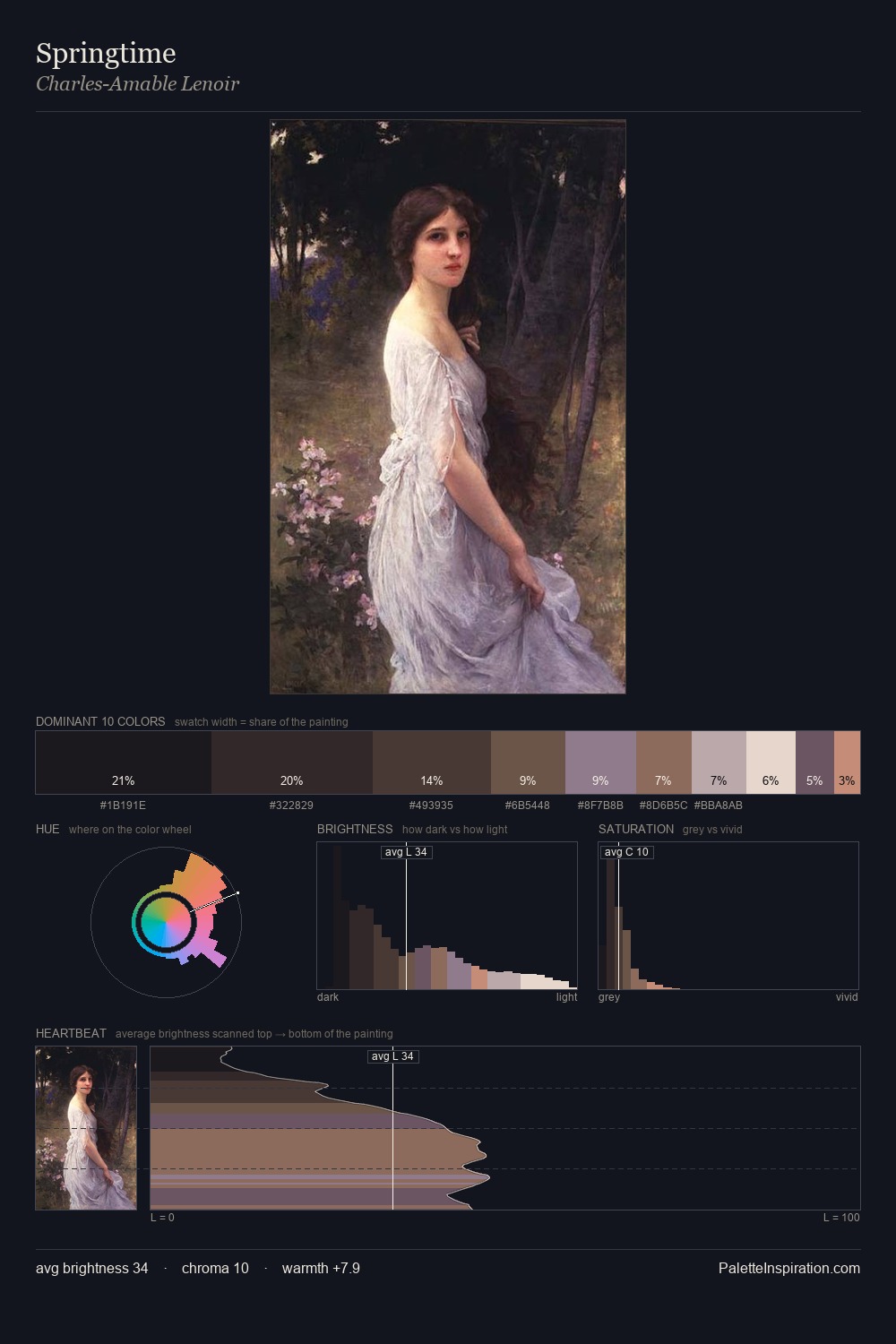Click the hue color wheel center
Viewport: 896px width, 1344px height.
pyautogui.click(x=166, y=922)
